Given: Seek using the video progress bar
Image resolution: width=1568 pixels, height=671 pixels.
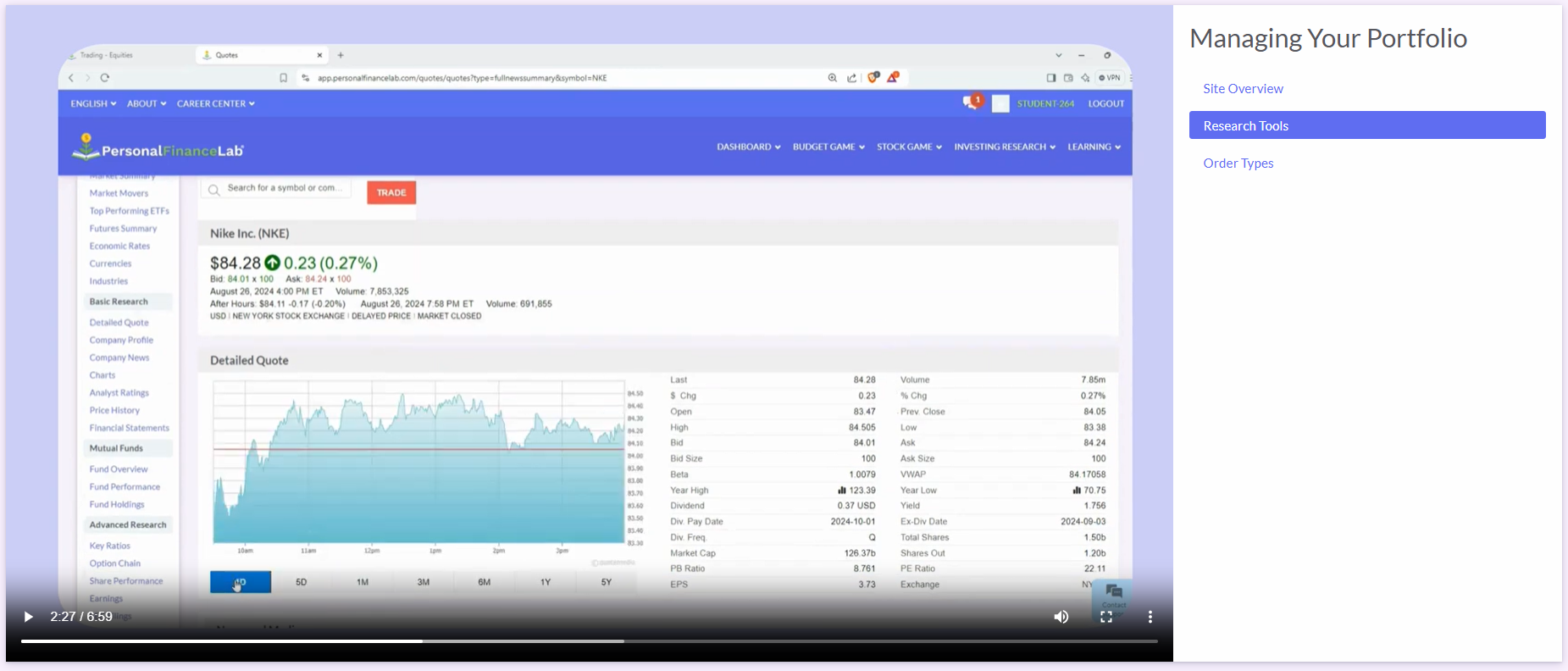Looking at the screenshot, I should pos(590,641).
